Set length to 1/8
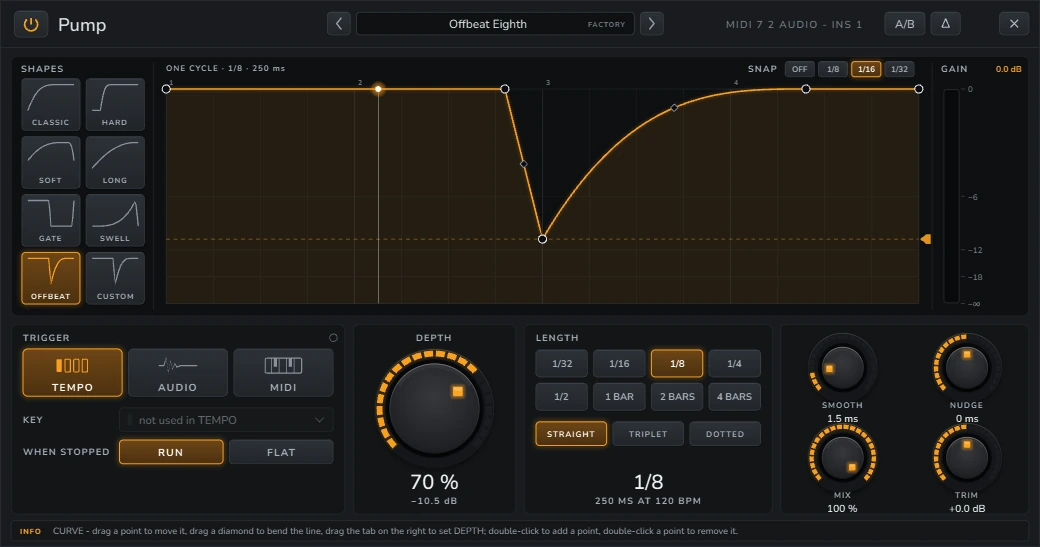 pos(677,363)
